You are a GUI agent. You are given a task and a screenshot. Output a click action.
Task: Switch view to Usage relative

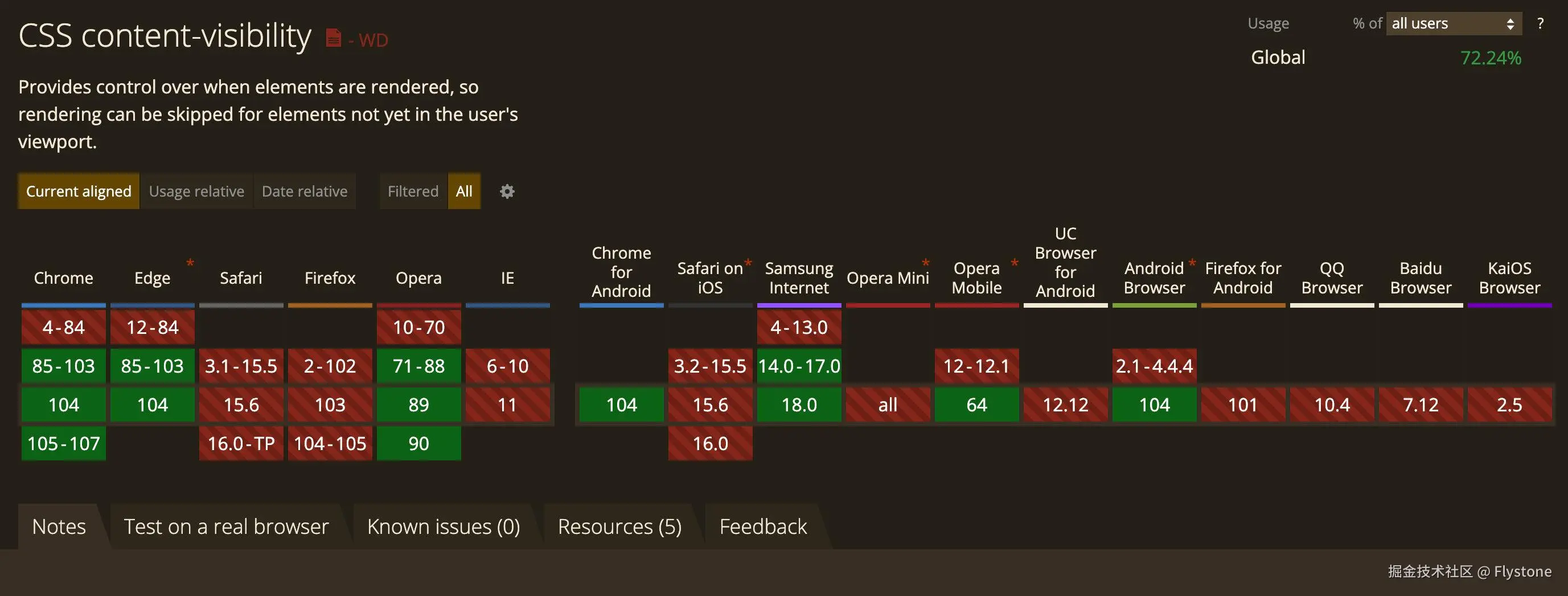pos(196,191)
